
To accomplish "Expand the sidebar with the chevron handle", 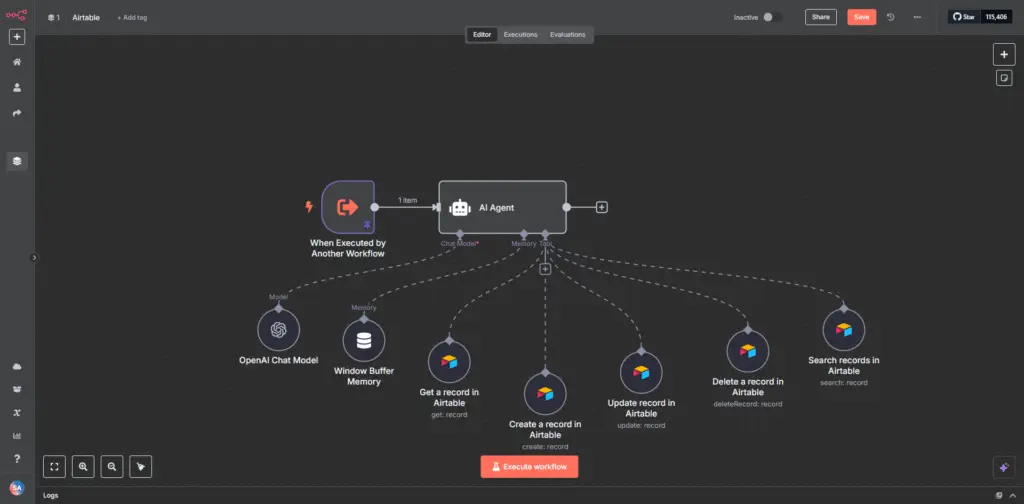I will click(35, 257).
